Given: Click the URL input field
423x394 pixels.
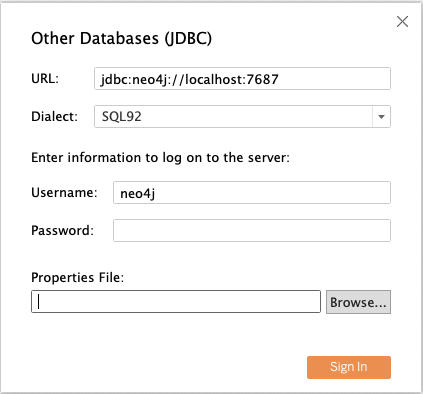Looking at the screenshot, I should (x=242, y=79).
